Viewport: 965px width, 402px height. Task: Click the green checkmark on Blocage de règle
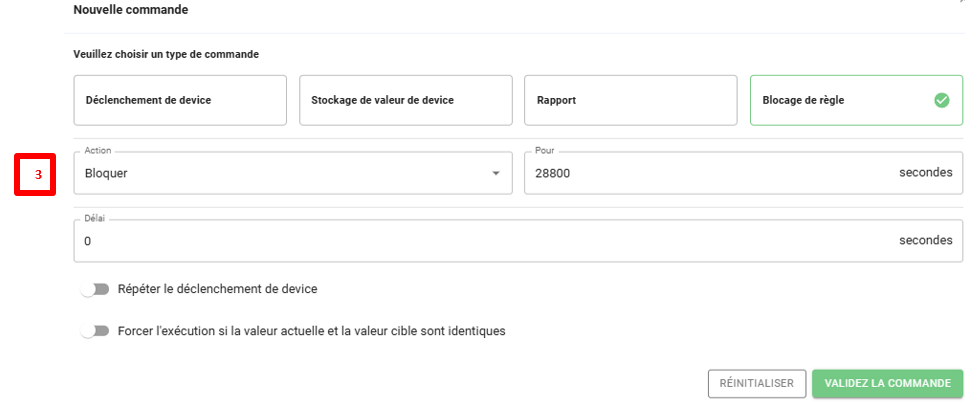tap(941, 100)
